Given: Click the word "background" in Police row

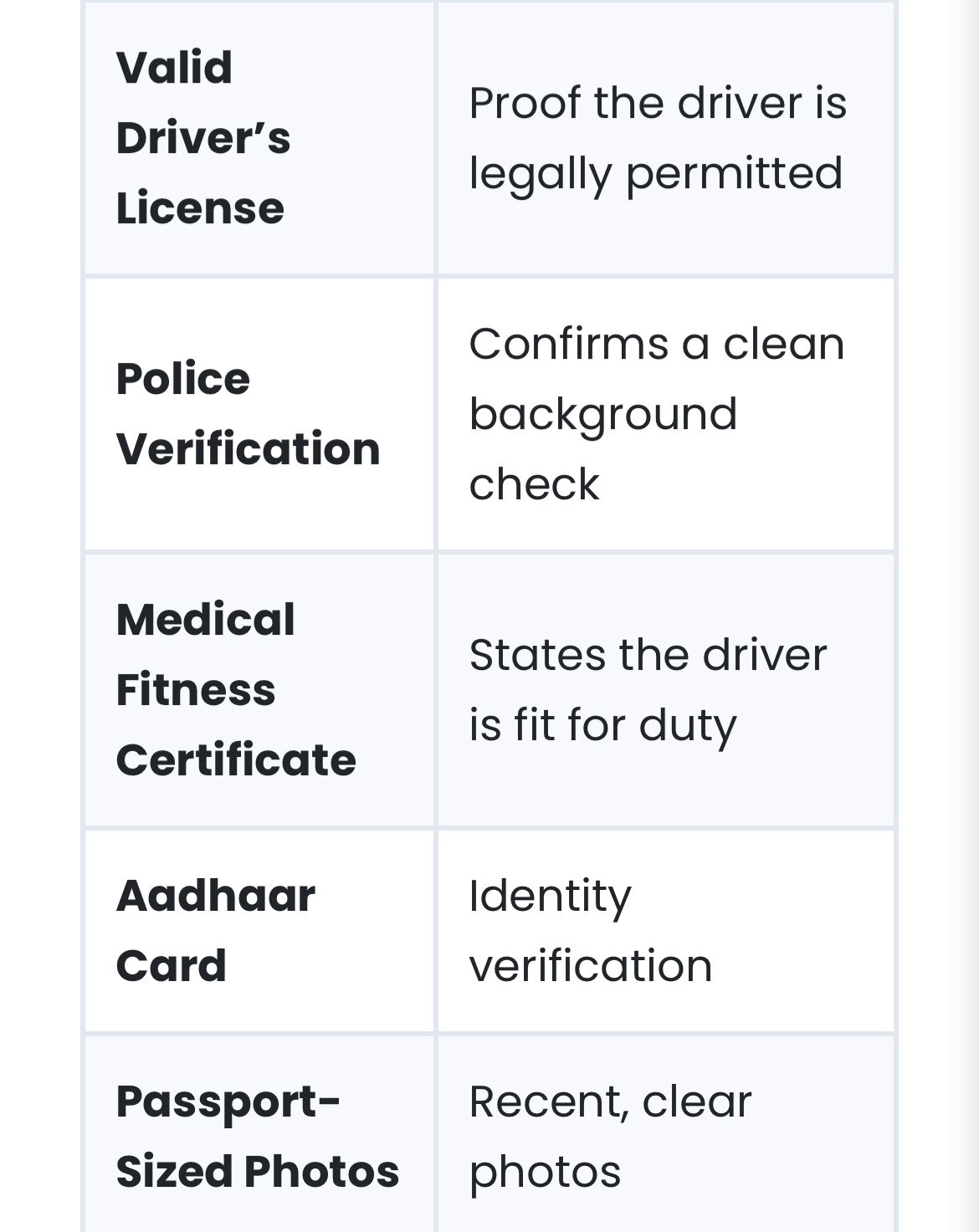Looking at the screenshot, I should pos(603,414).
